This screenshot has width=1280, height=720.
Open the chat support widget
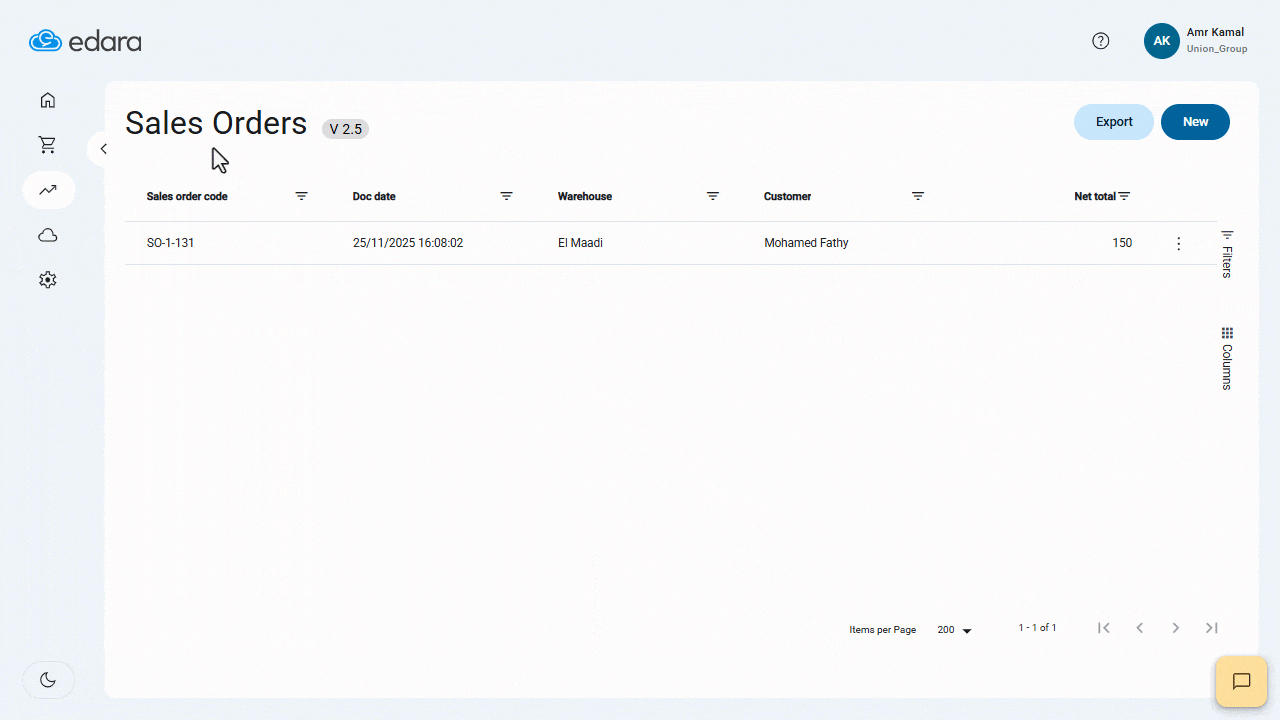[1241, 682]
